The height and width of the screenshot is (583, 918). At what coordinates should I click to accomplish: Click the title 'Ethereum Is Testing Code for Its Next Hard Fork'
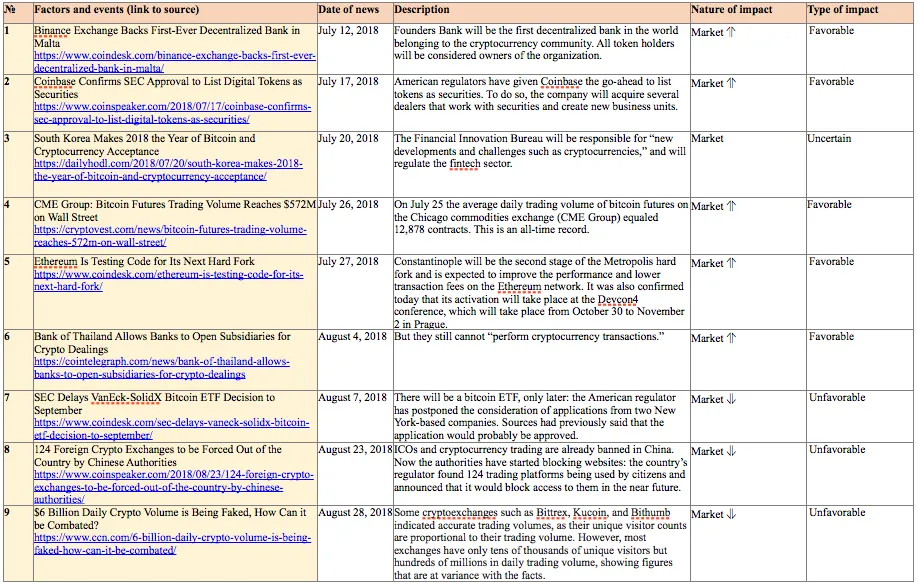click(144, 261)
